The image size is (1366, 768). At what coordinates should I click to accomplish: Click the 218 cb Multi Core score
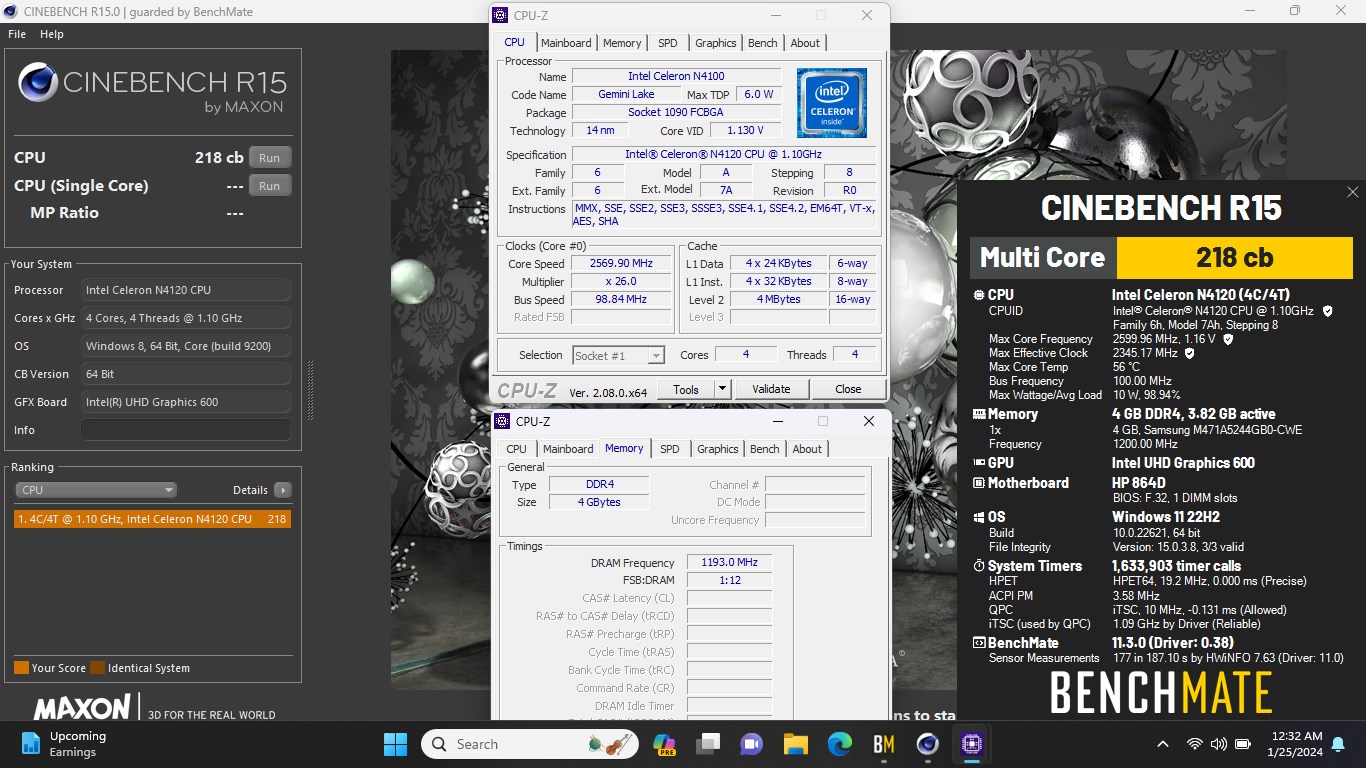click(1234, 257)
